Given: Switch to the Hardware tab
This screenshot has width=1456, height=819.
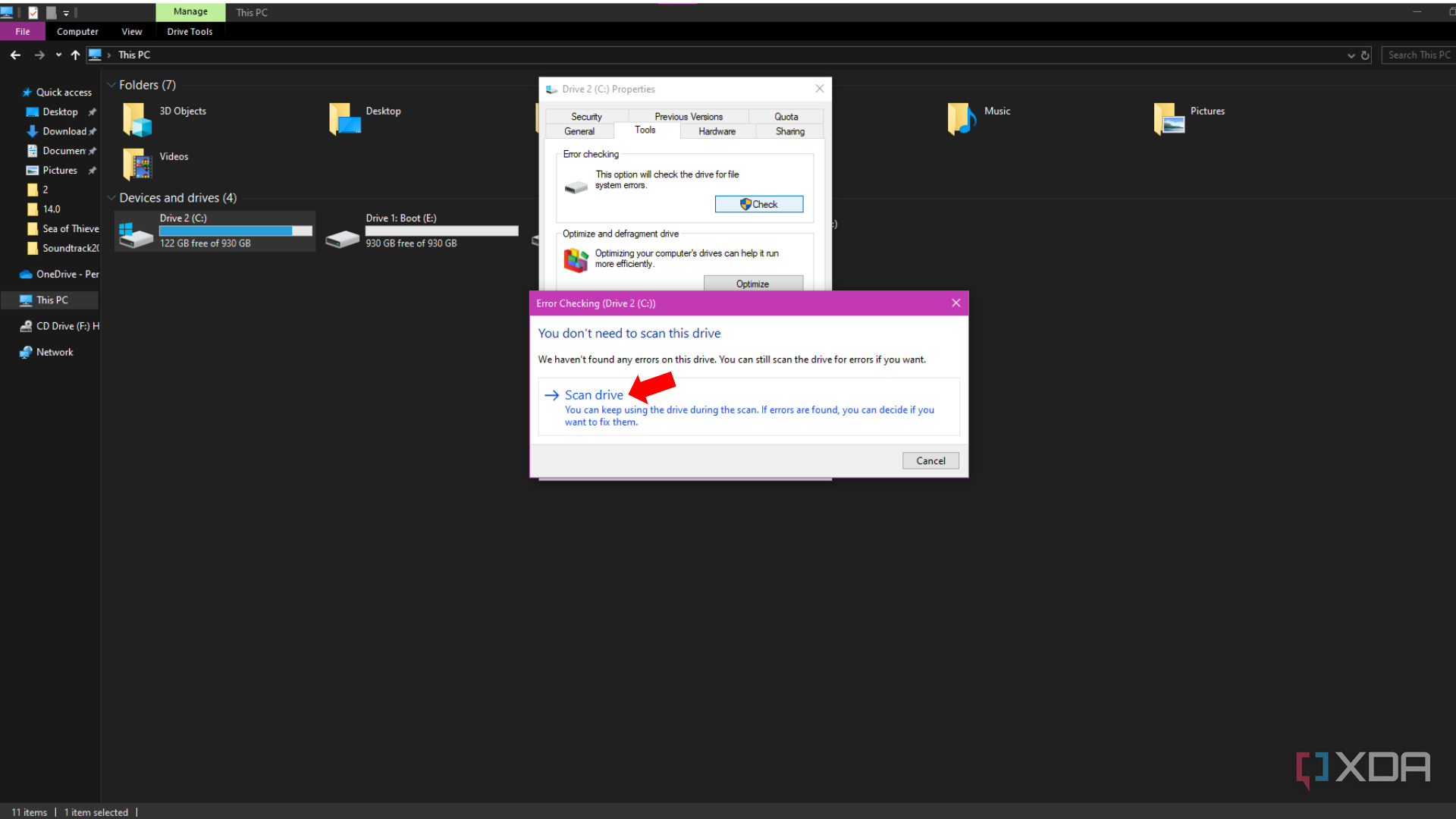Looking at the screenshot, I should (717, 131).
